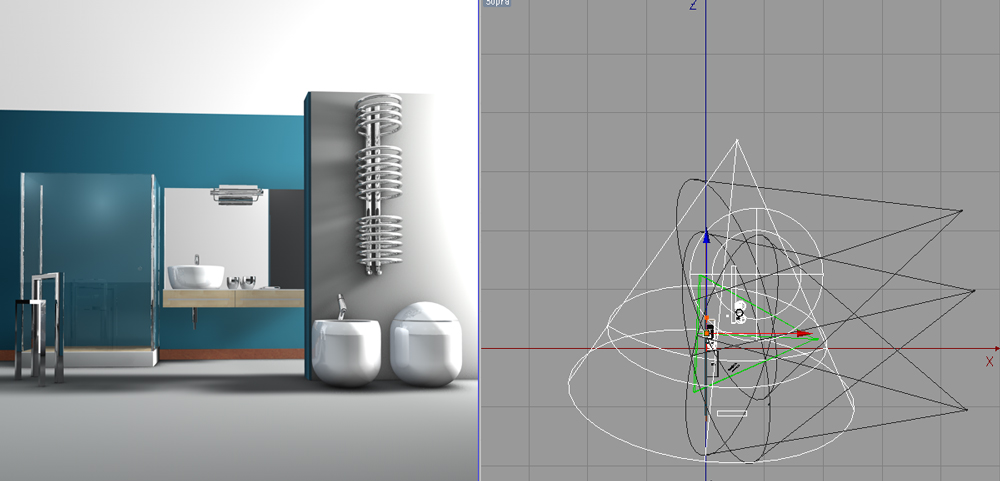The image size is (1000, 481).
Task: Click the rendered bathroom preview image
Action: tap(239, 240)
